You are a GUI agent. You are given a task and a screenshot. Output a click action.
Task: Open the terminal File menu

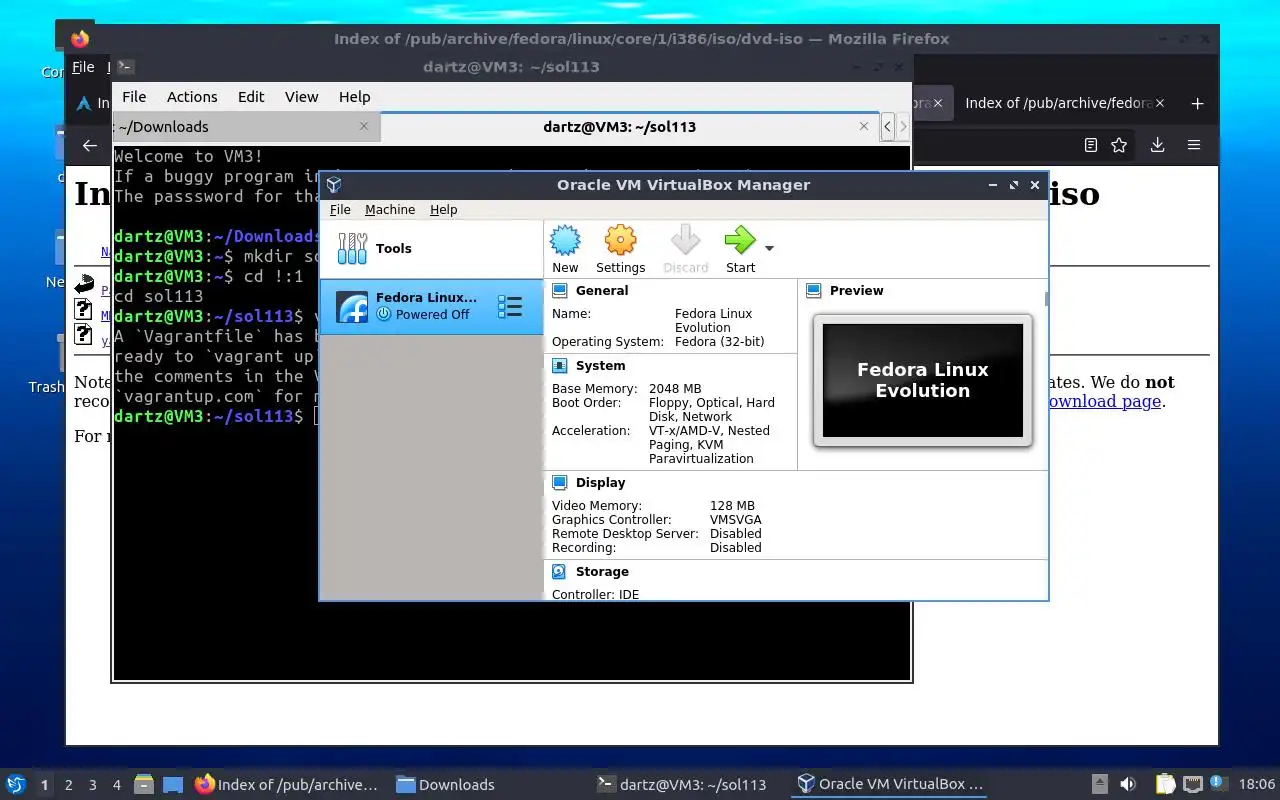tap(134, 96)
